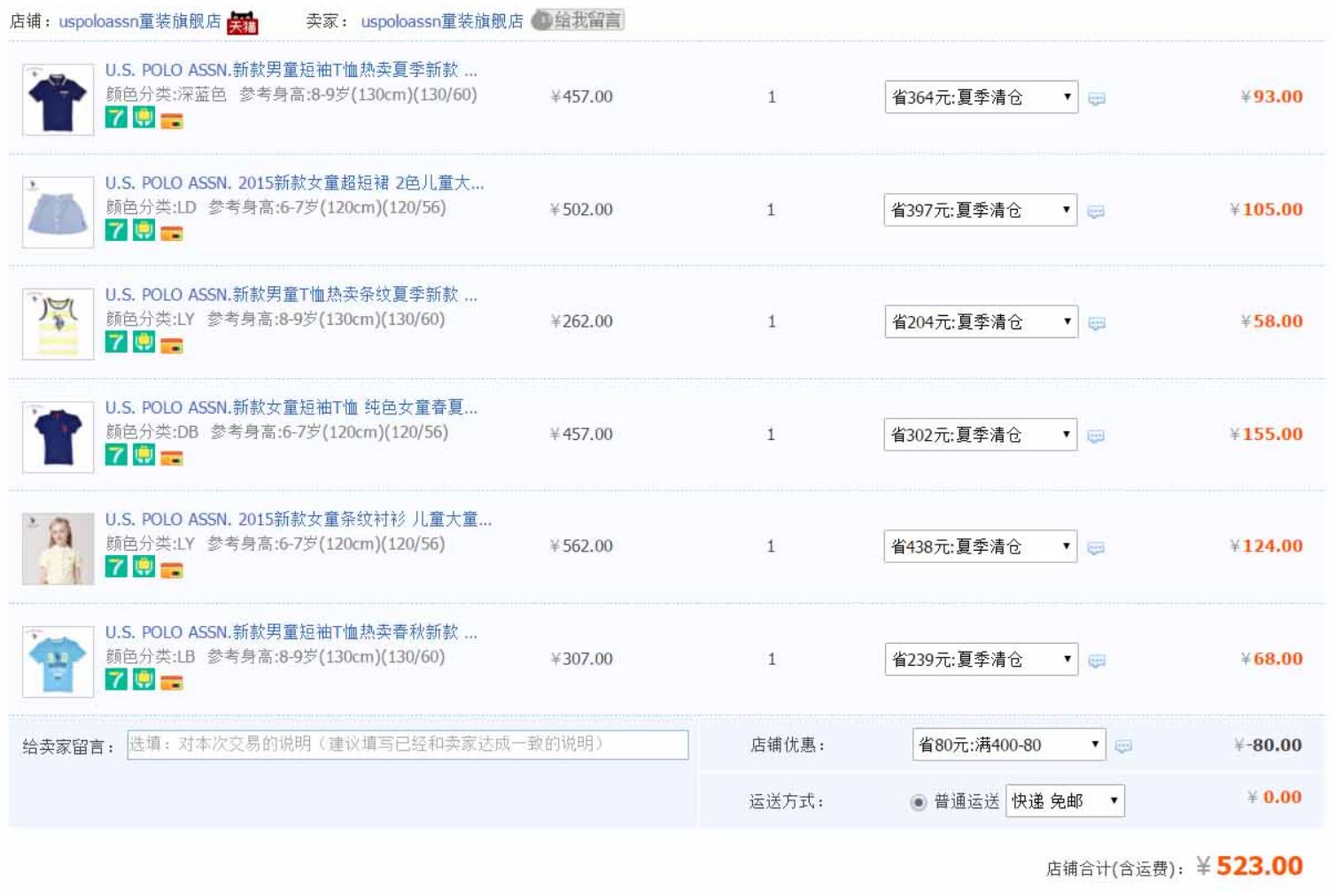This screenshot has width=1335, height=896.
Task: Click the orange credit card icon in the ¥124.00 row
Action: pyautogui.click(x=172, y=570)
